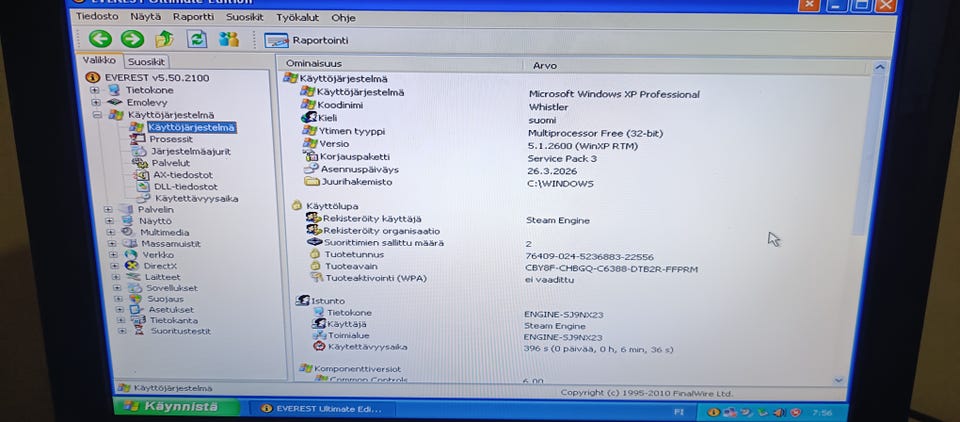960x422 pixels.
Task: Click scrollbar up arrow in details pane
Action: (880, 68)
